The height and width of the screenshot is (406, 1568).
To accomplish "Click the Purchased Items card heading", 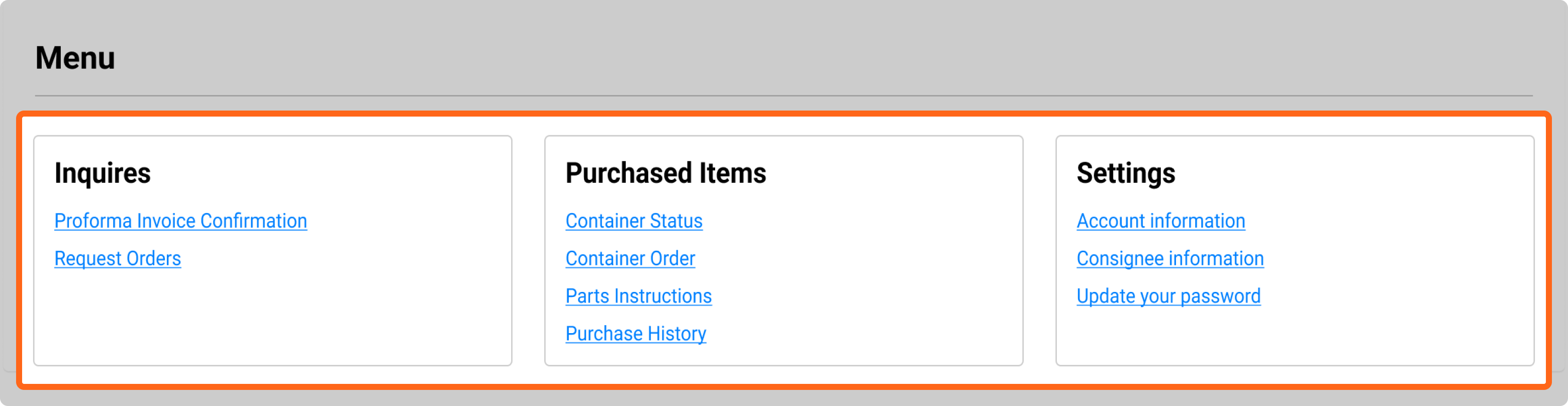I will tap(665, 173).
